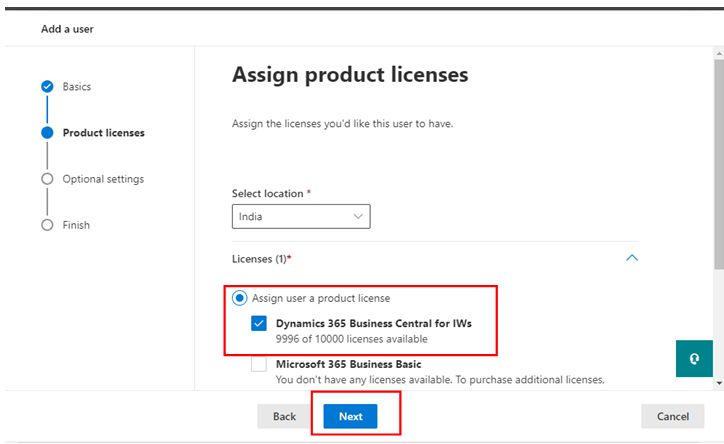Open the Product licenses step label

click(x=103, y=132)
